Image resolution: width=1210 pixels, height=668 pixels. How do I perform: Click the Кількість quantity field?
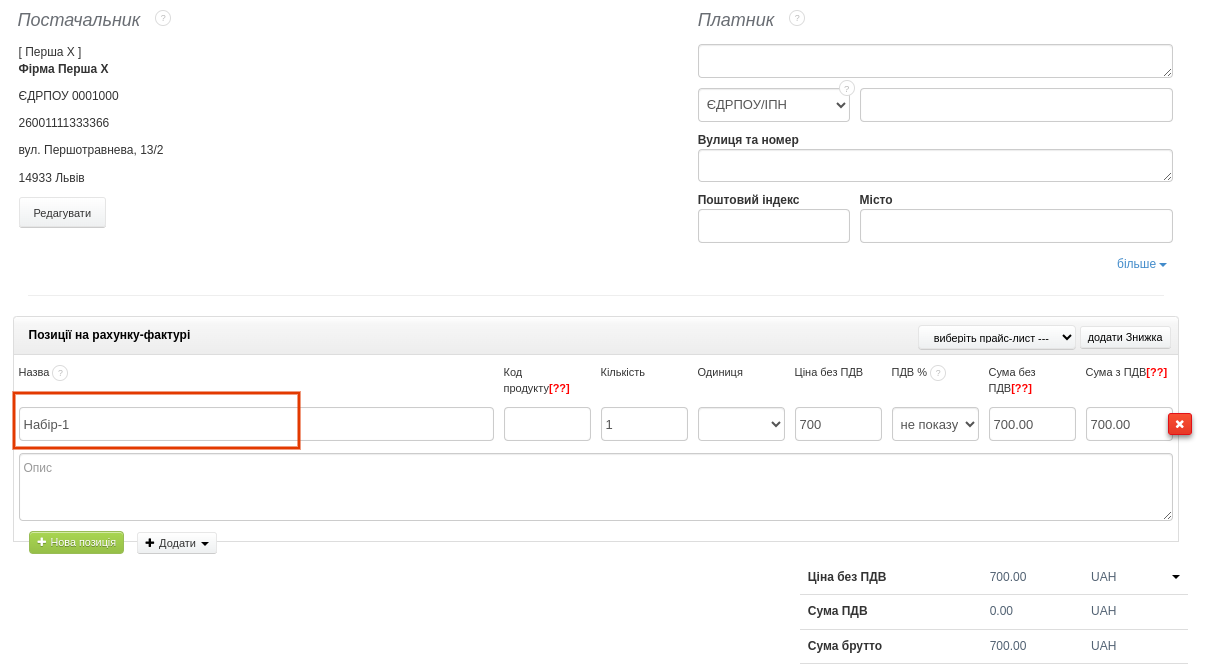click(644, 424)
